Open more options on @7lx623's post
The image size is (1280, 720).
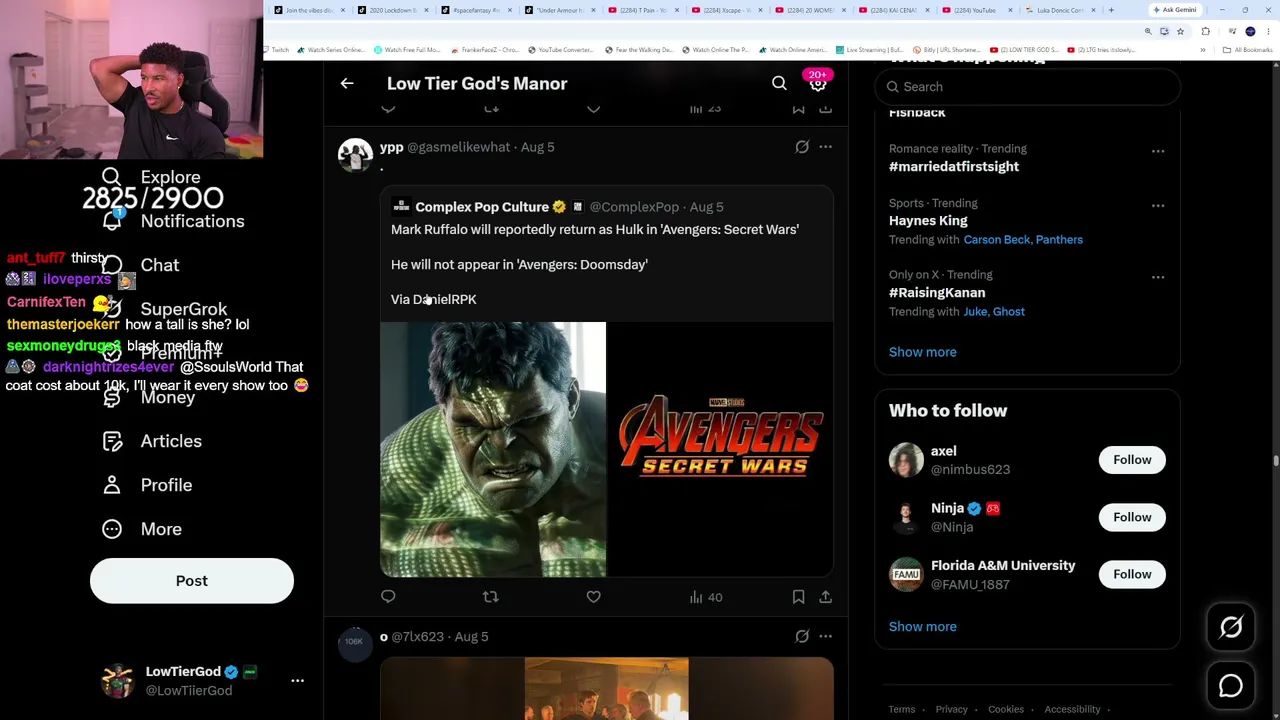(x=825, y=636)
